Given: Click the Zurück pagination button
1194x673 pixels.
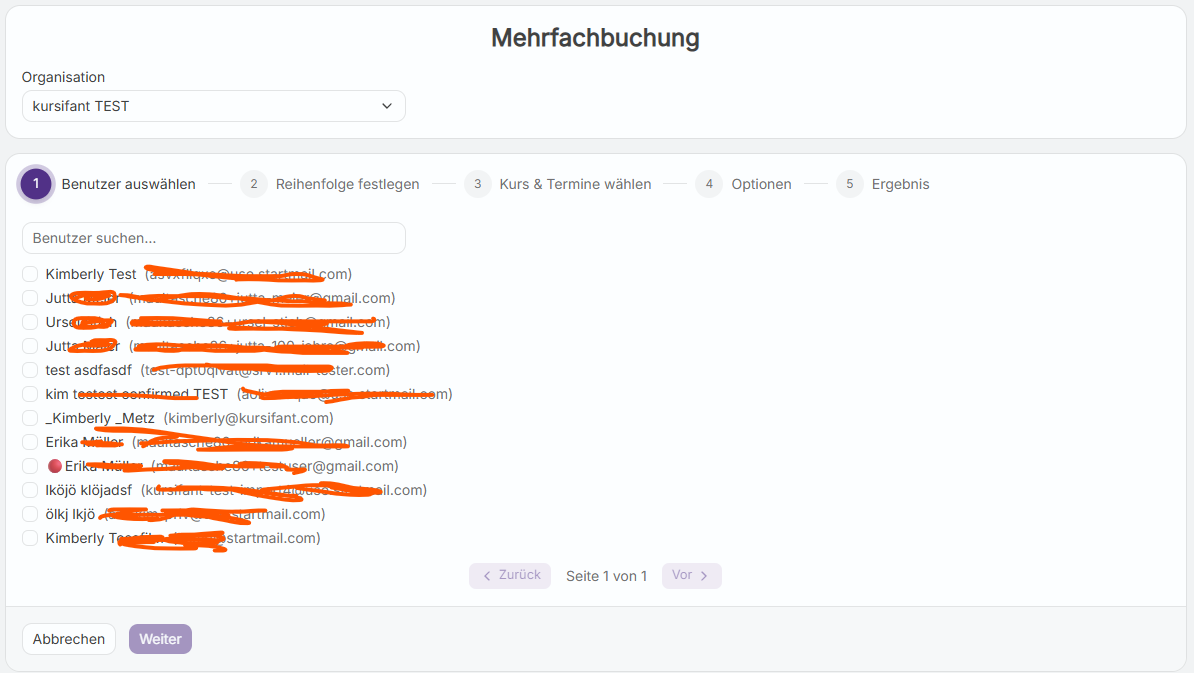Looking at the screenshot, I should tap(510, 575).
